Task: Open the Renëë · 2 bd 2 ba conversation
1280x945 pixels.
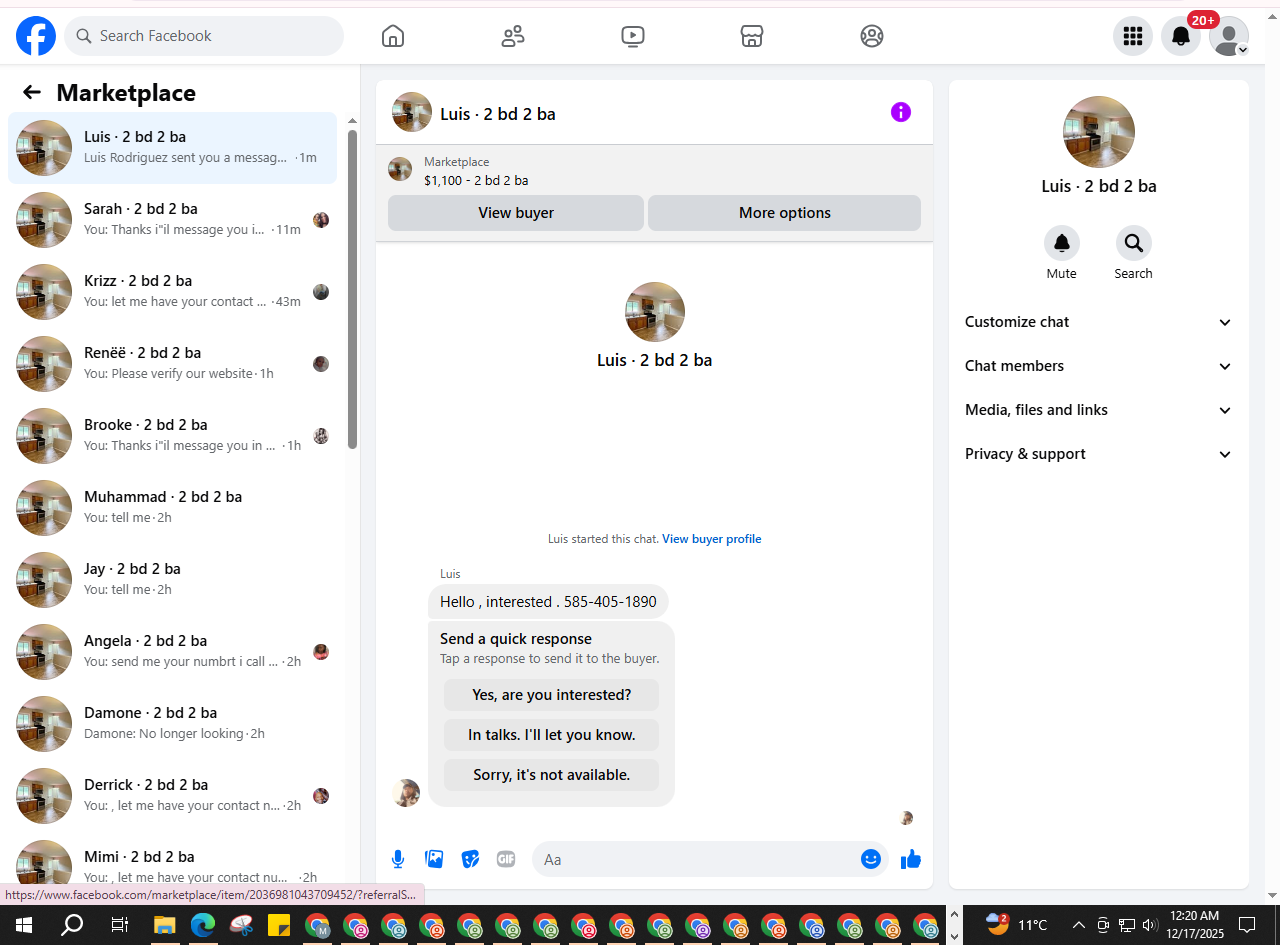Action: pyautogui.click(x=173, y=364)
